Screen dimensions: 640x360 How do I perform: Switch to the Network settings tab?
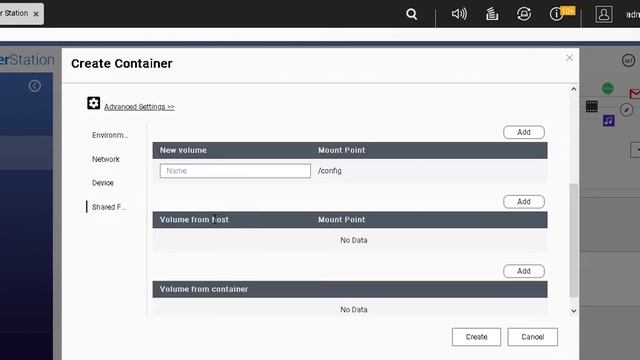click(x=106, y=159)
